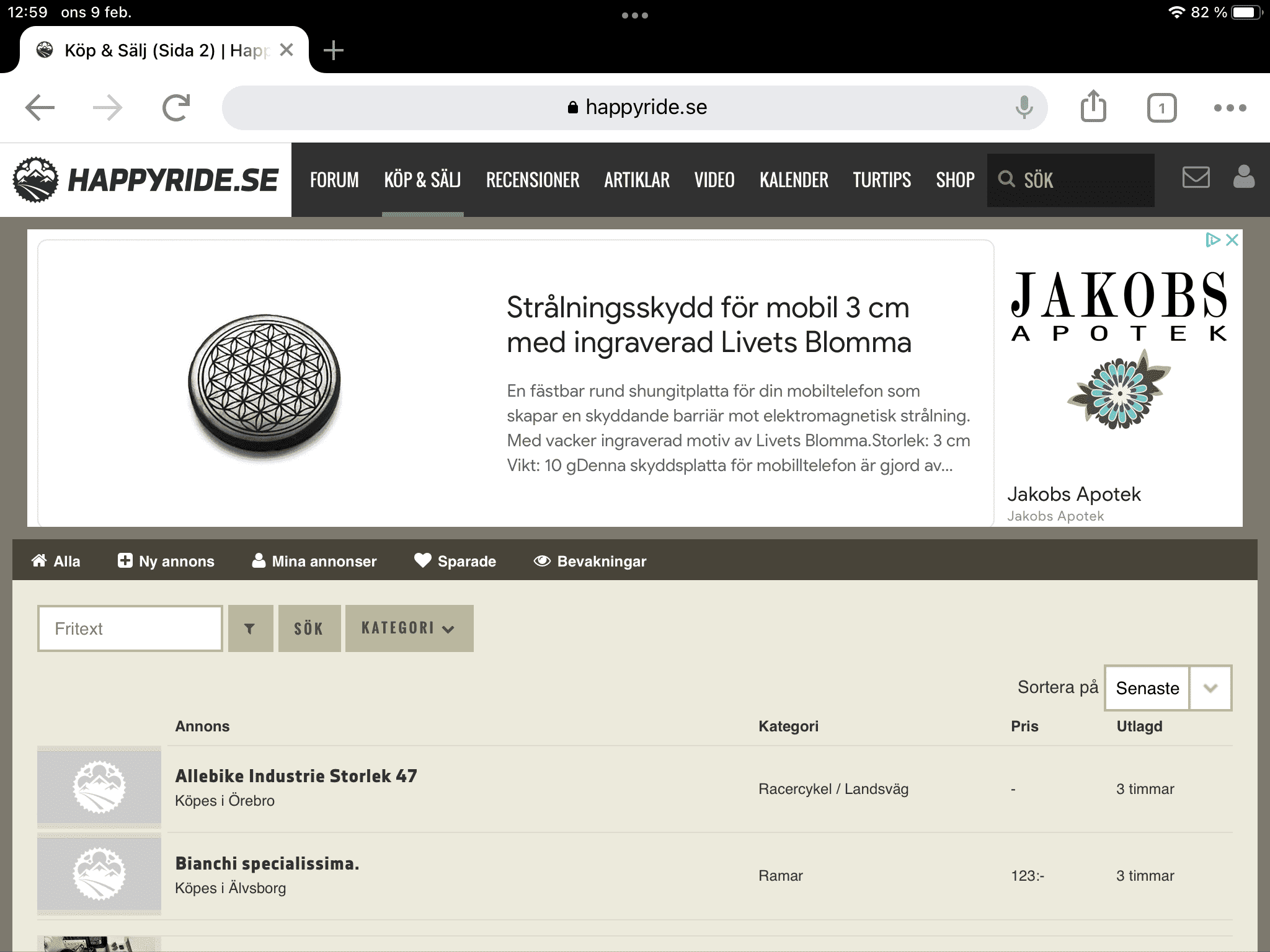Open the user profile icon
The height and width of the screenshot is (952, 1270).
(1243, 177)
